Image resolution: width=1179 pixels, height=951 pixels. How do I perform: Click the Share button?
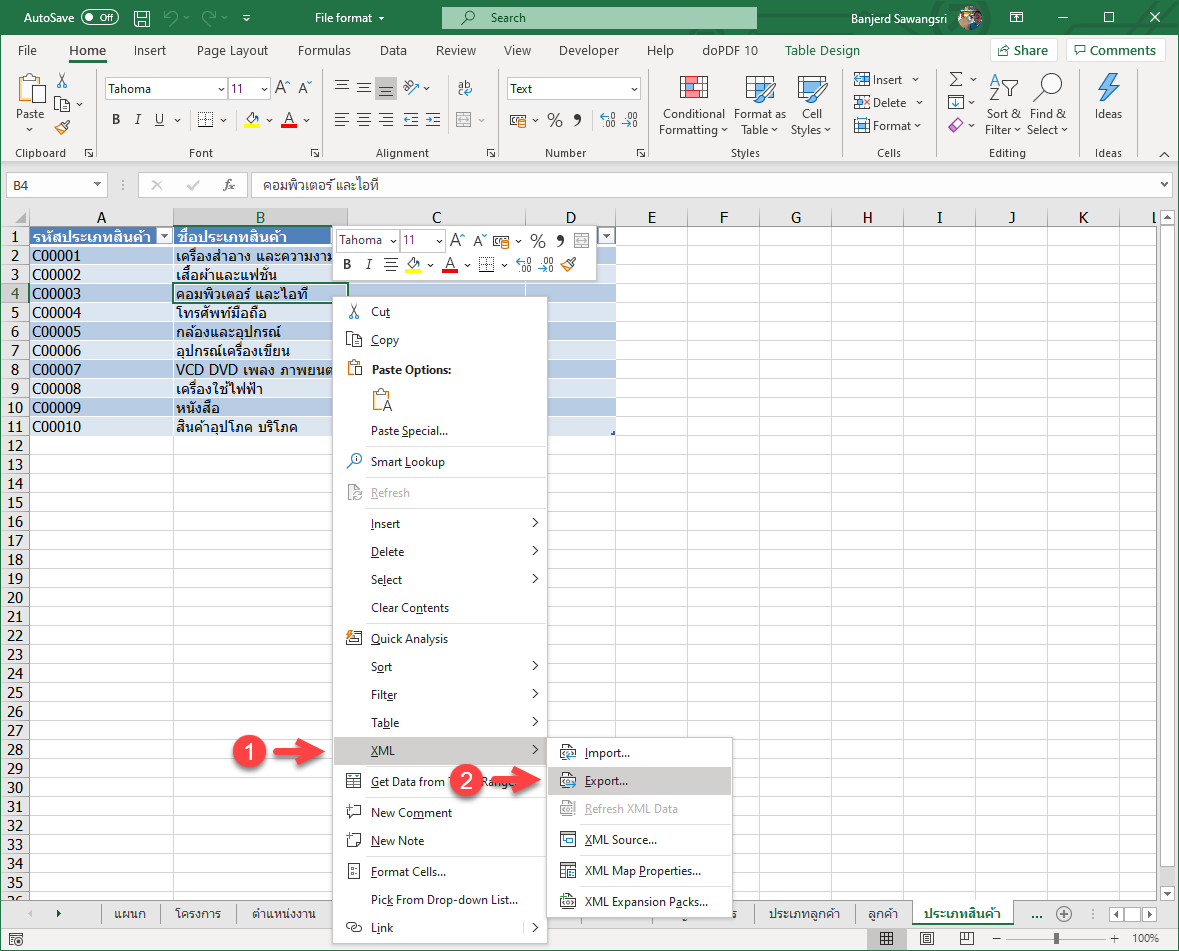(x=1023, y=50)
